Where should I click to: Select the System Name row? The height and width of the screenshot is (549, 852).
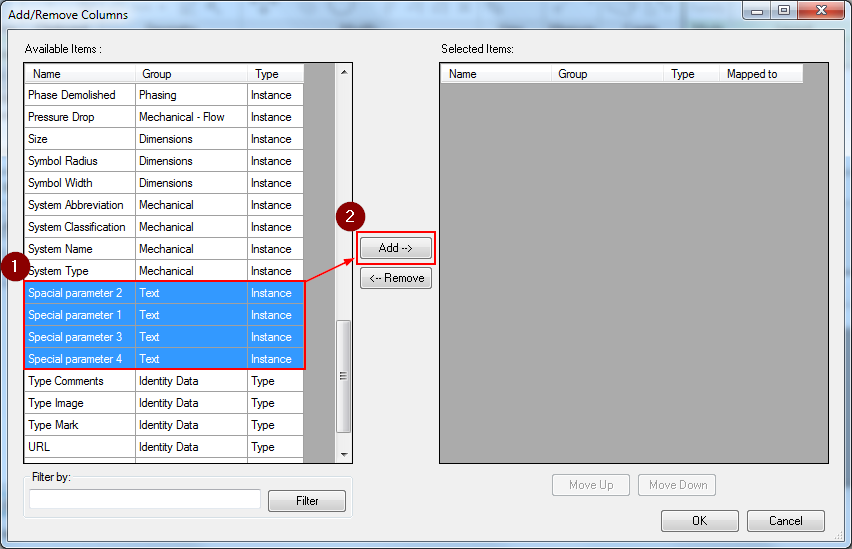164,249
